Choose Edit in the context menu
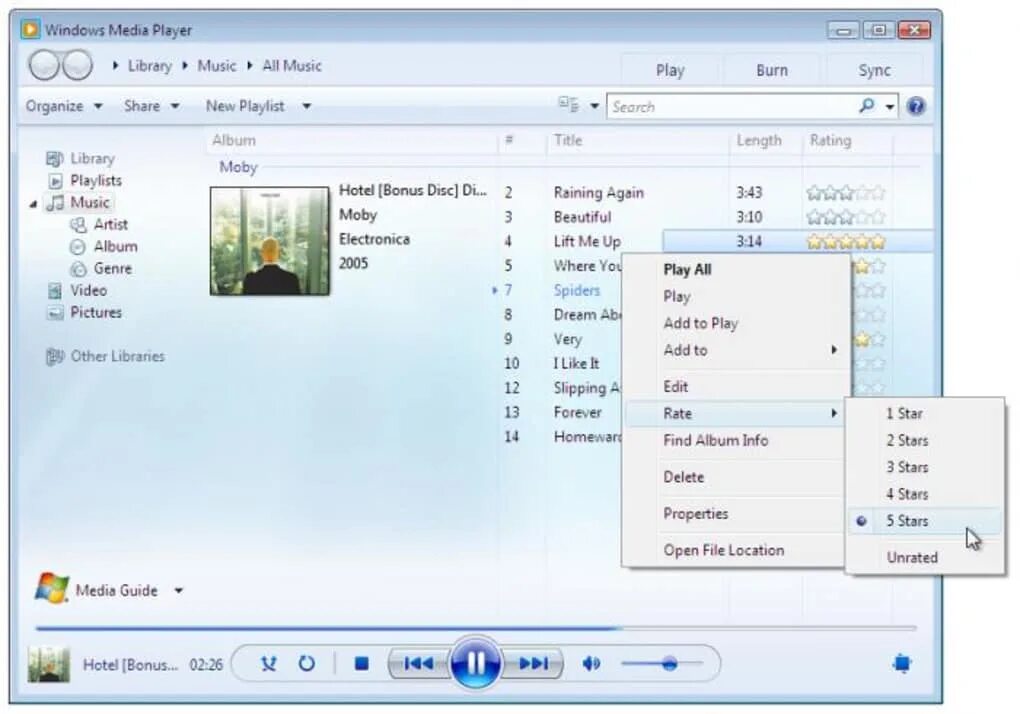Image resolution: width=1020 pixels, height=714 pixels. [736, 387]
